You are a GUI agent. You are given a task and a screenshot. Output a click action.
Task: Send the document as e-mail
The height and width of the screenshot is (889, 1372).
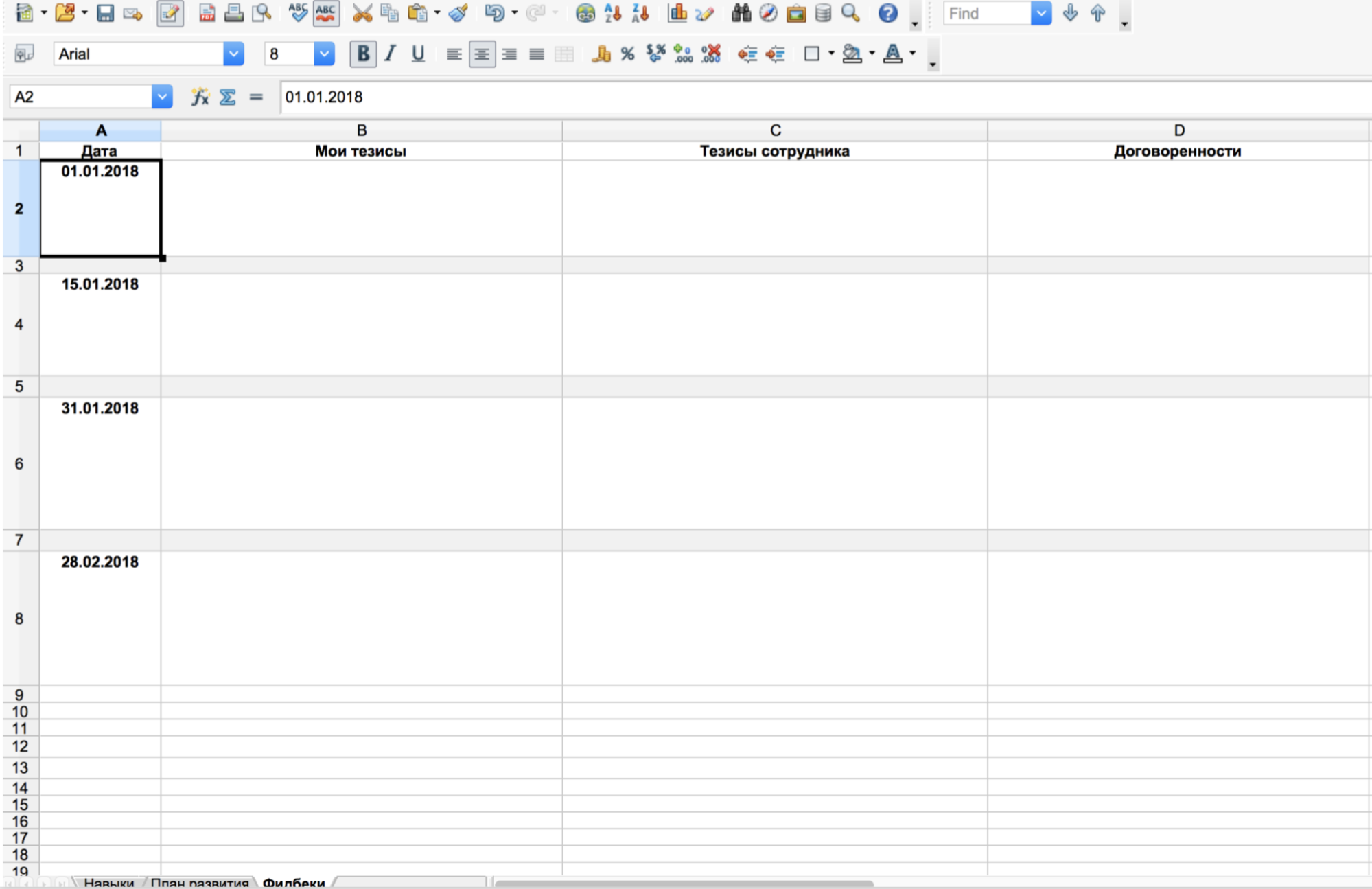(133, 14)
